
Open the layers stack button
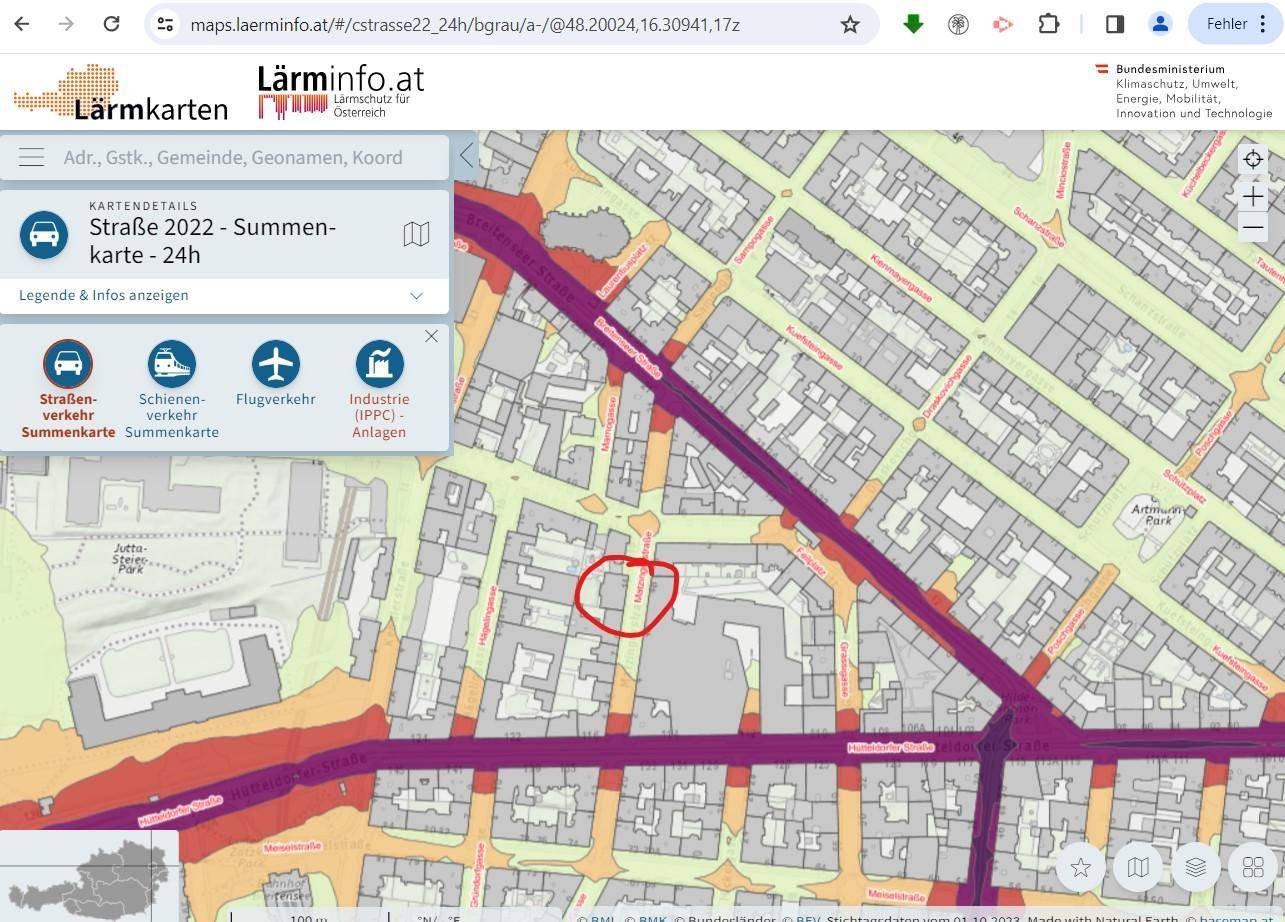click(x=1195, y=867)
